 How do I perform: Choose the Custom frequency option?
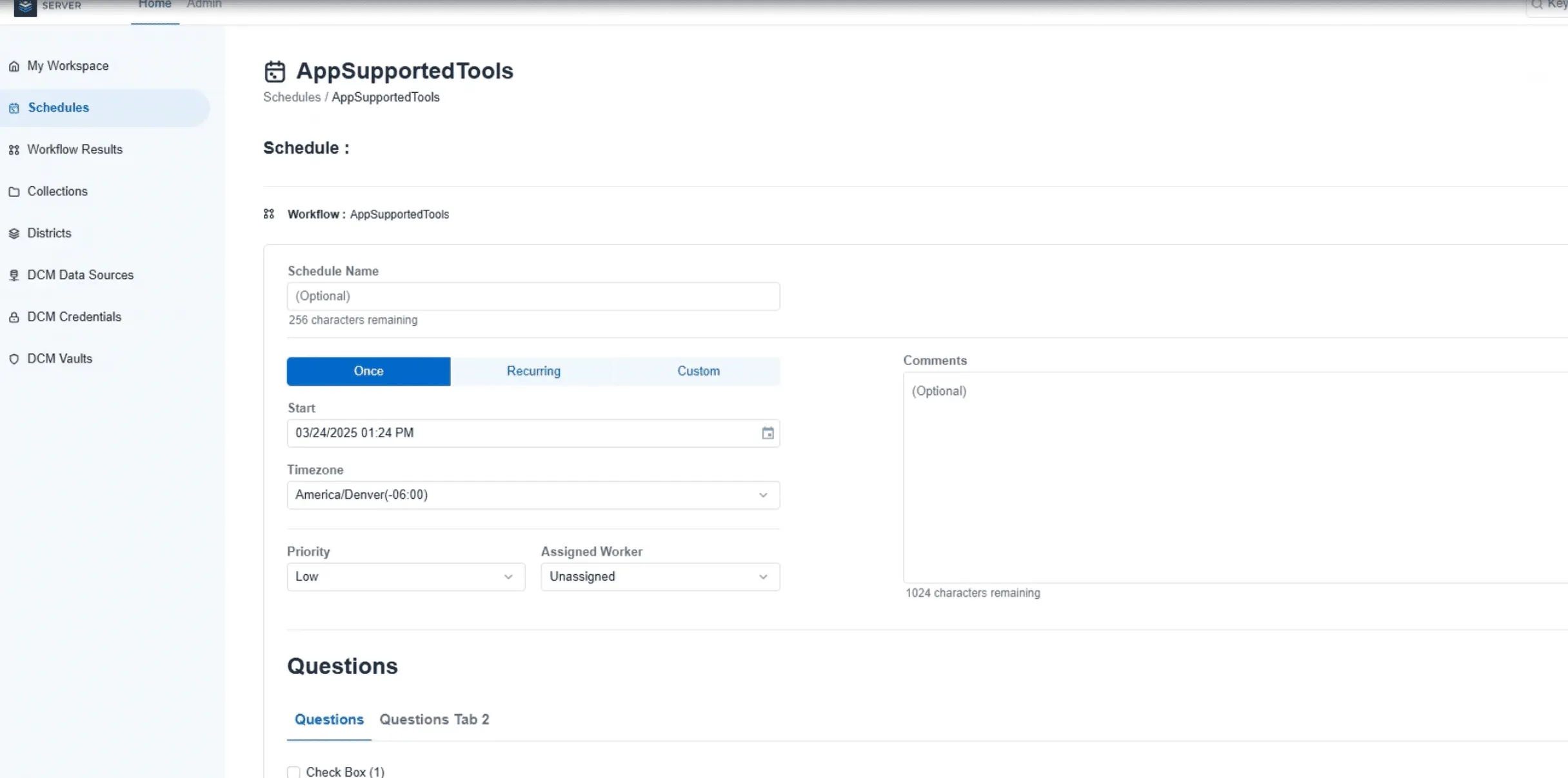698,372
